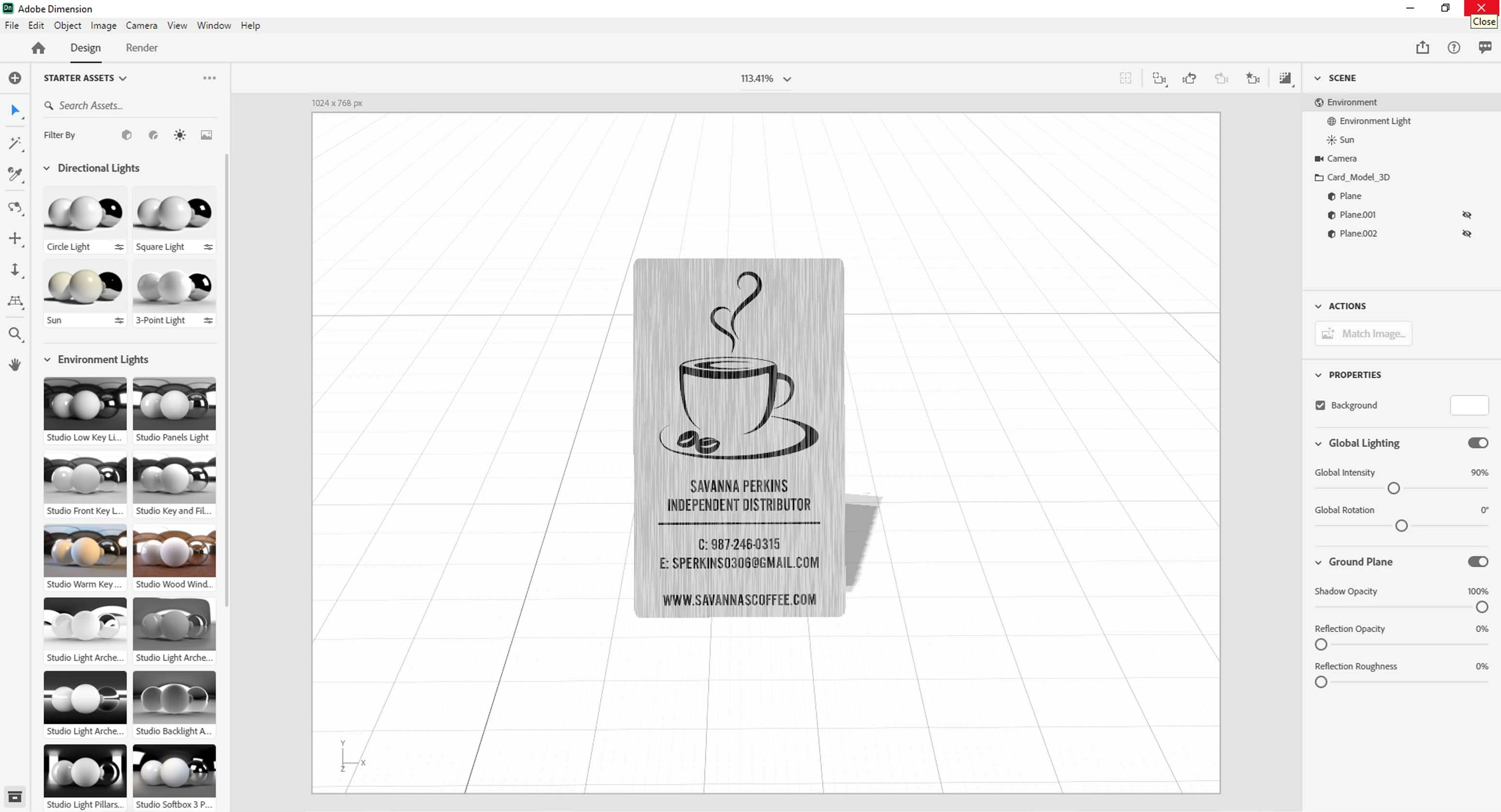
Task: Open the Camera menu
Action: 142,26
